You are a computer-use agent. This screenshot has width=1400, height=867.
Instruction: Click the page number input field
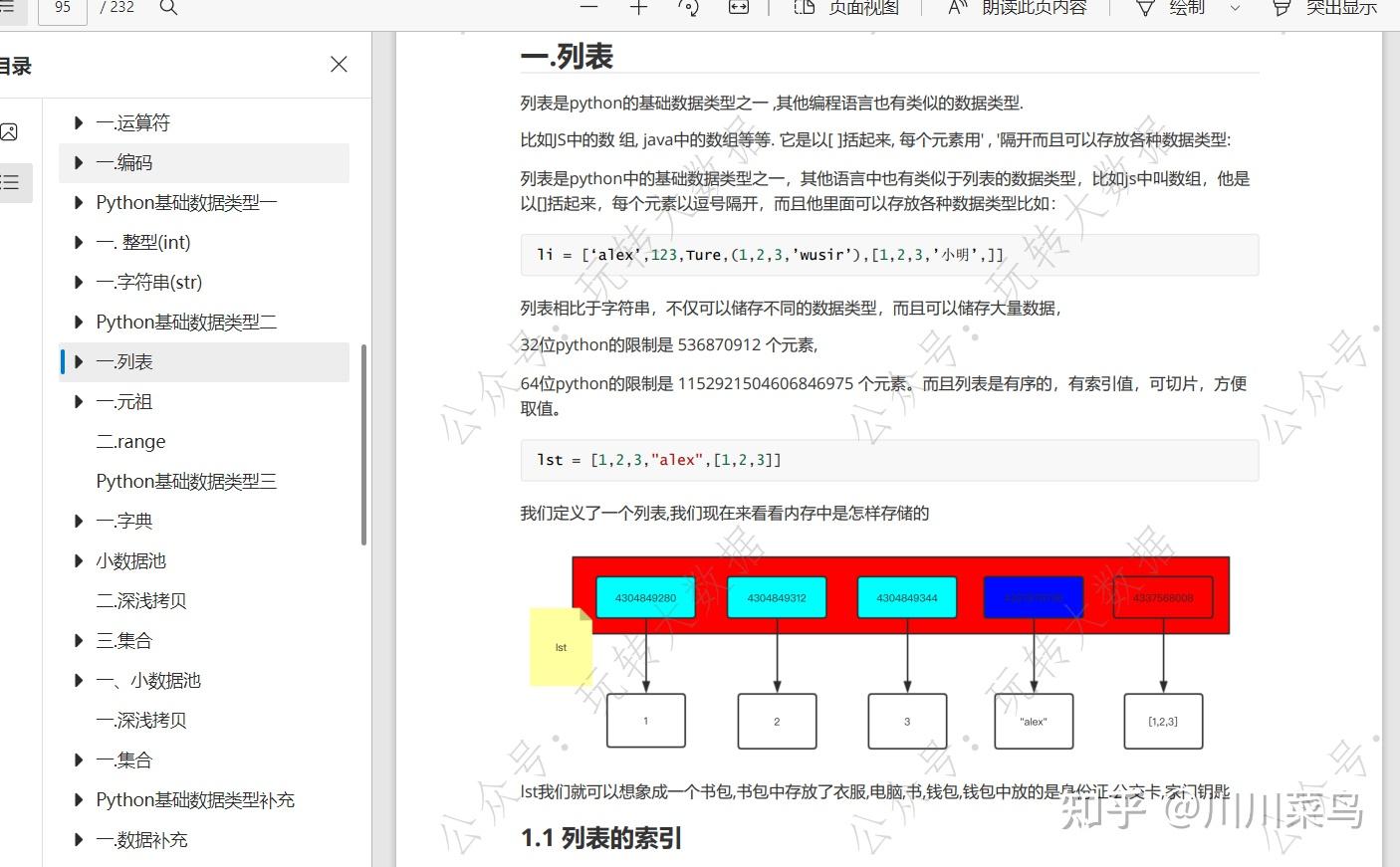coord(61,8)
